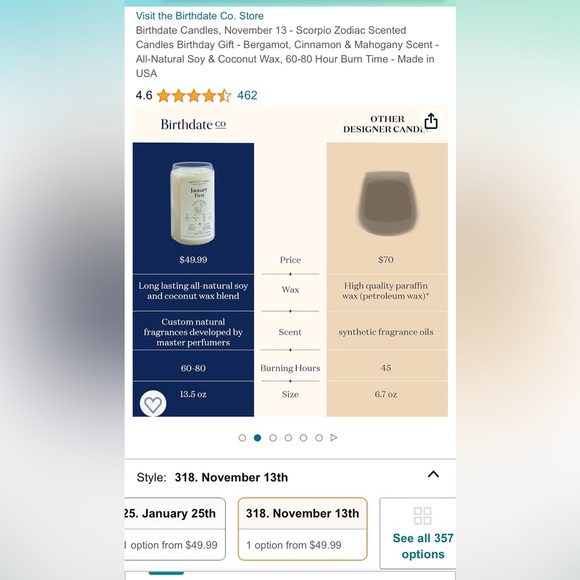Tap the product title text

287,52
